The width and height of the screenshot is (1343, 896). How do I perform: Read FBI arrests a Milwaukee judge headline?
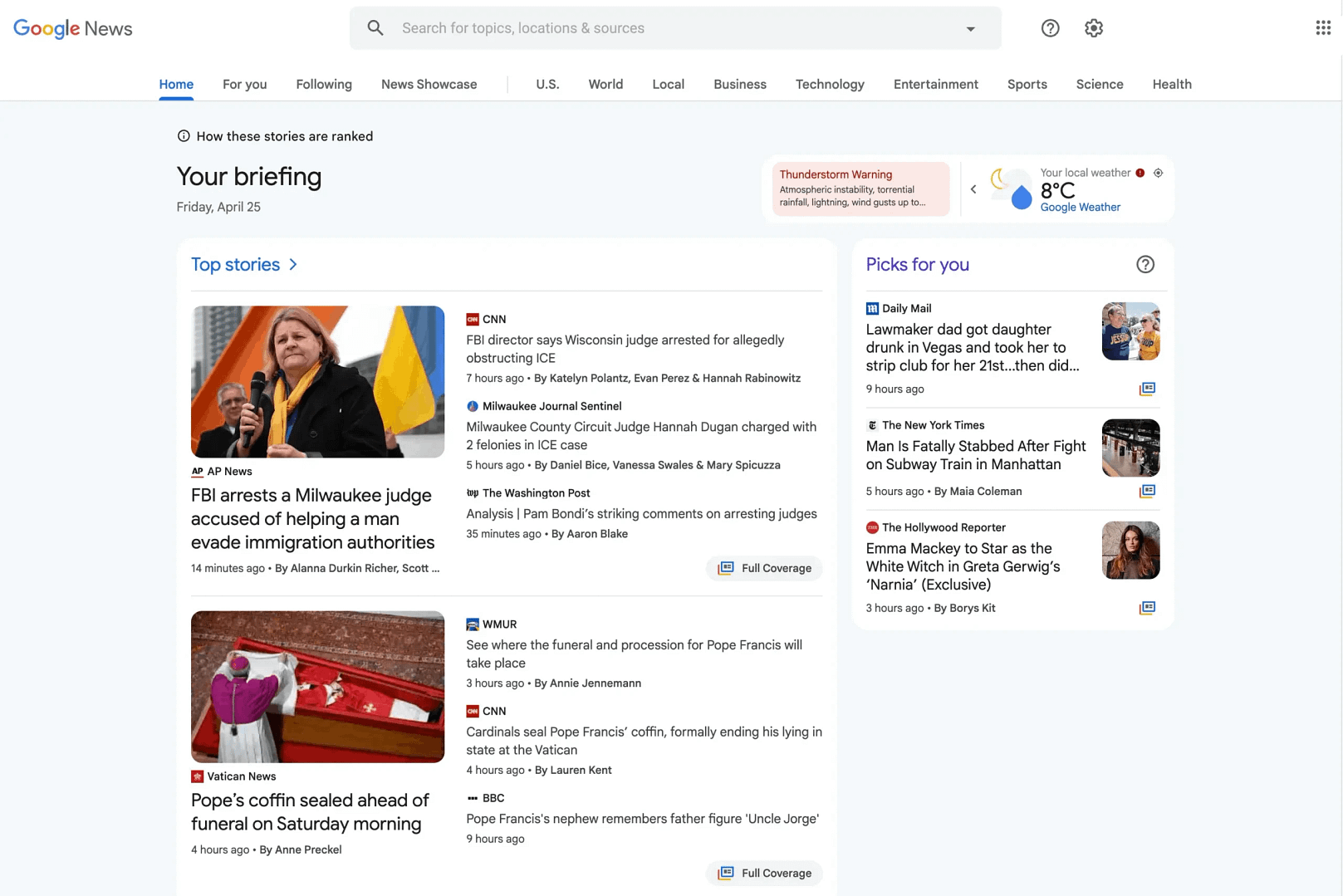click(313, 519)
